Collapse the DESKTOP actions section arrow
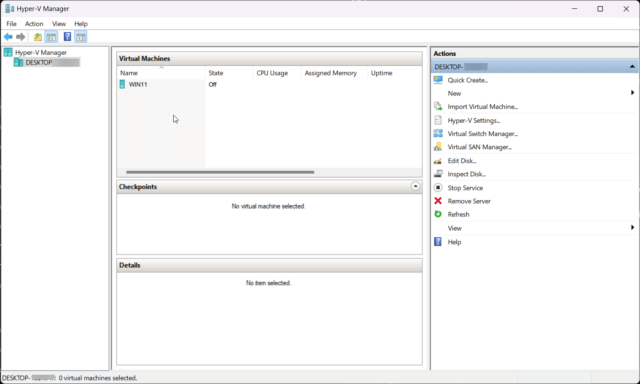The width and height of the screenshot is (640, 384). pyautogui.click(x=632, y=67)
